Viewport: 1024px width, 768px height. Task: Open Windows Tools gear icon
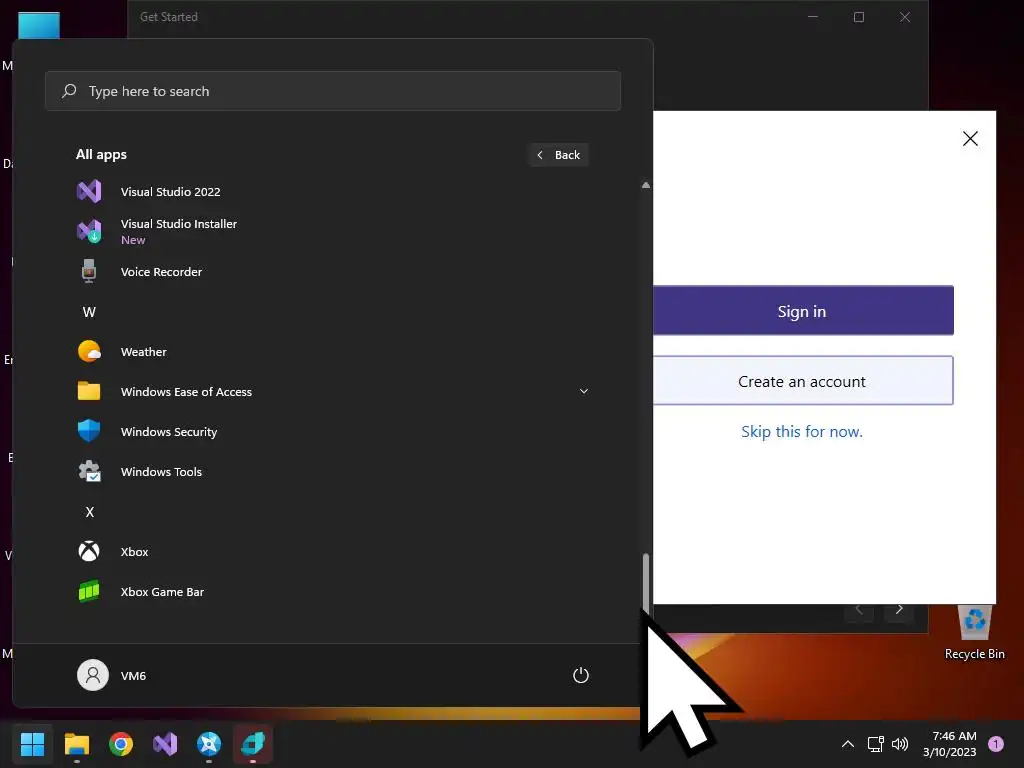pyautogui.click(x=89, y=471)
